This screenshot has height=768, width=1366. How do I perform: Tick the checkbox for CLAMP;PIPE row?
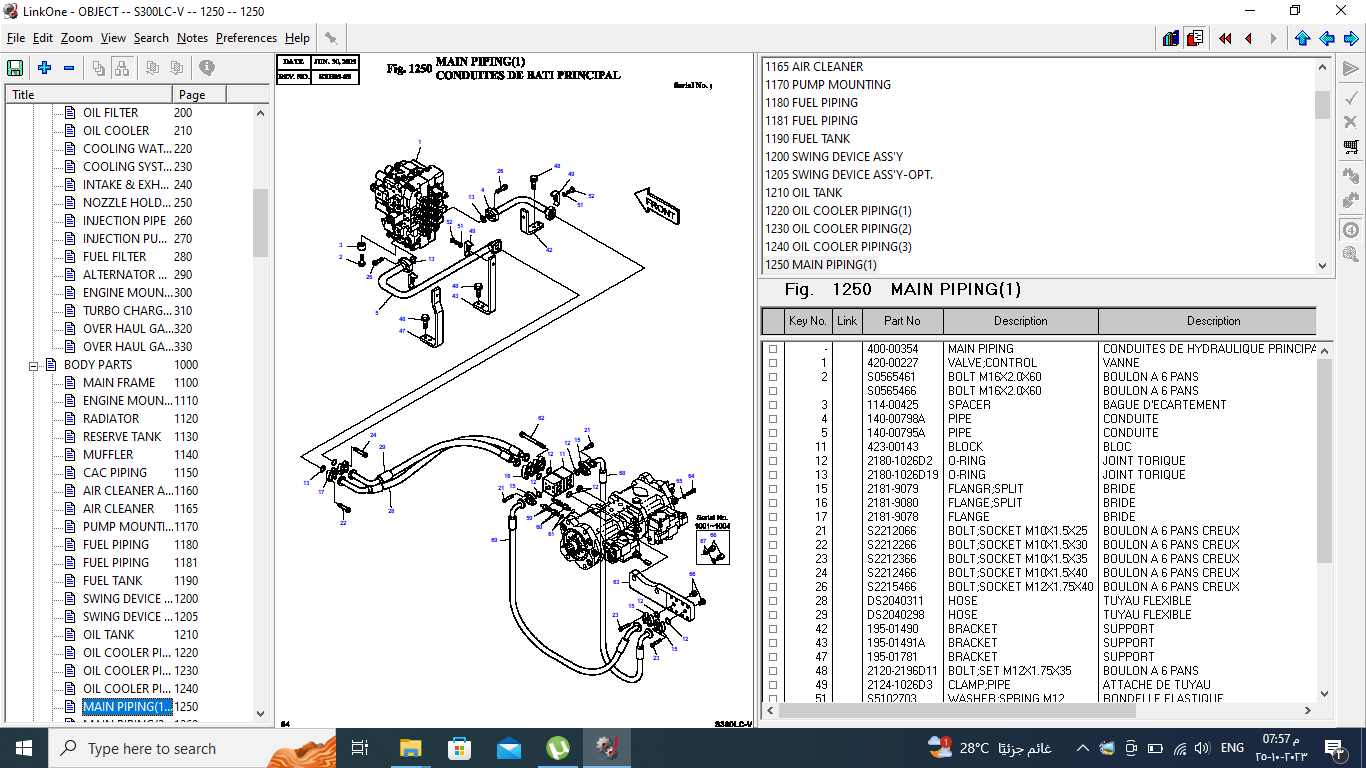pos(773,685)
